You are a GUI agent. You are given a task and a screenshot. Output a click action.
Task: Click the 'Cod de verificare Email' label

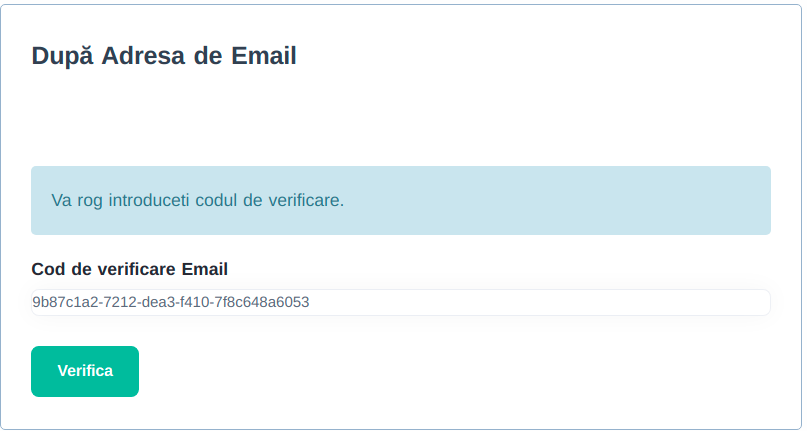pos(130,269)
